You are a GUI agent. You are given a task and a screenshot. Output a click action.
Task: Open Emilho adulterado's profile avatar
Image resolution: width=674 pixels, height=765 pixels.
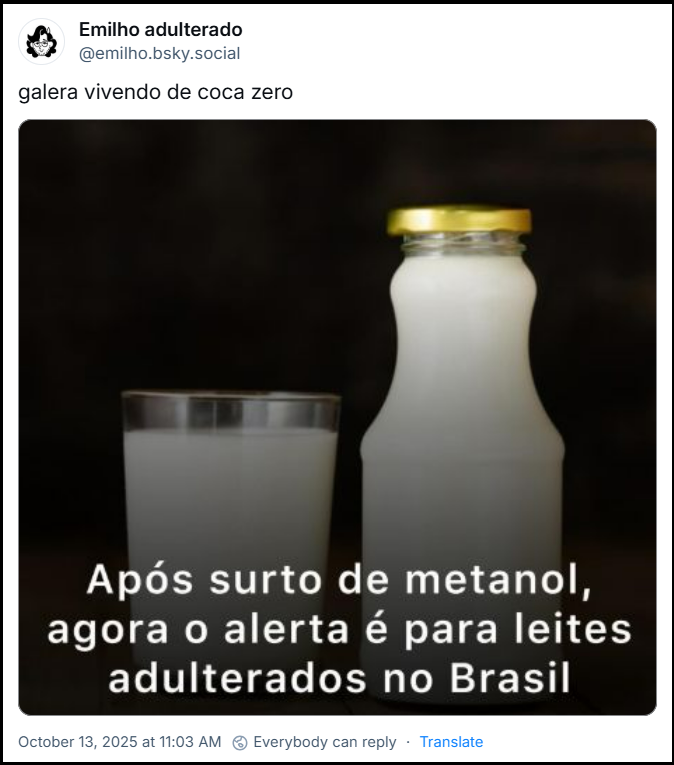[x=41, y=41]
